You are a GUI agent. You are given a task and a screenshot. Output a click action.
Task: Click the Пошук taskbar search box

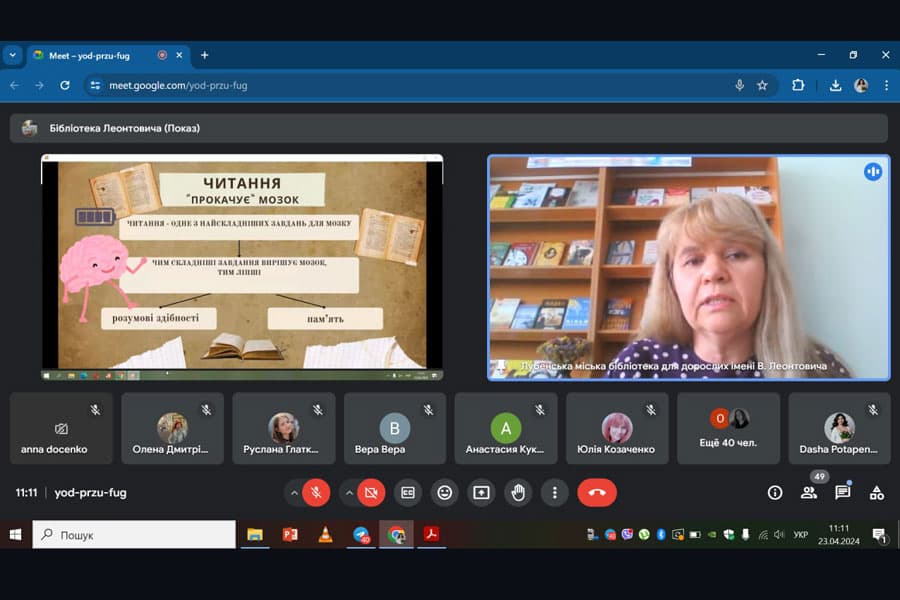(x=135, y=535)
